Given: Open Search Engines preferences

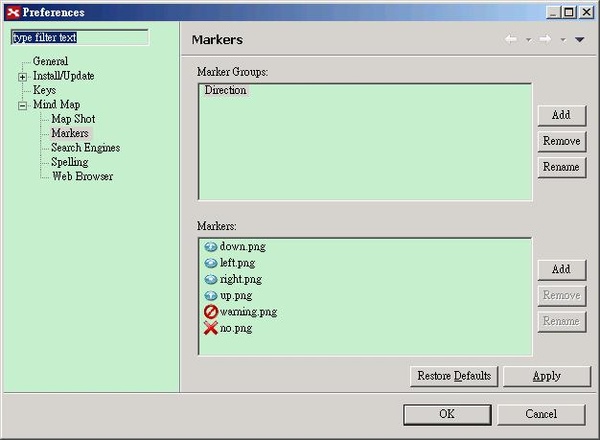Looking at the screenshot, I should point(86,148).
